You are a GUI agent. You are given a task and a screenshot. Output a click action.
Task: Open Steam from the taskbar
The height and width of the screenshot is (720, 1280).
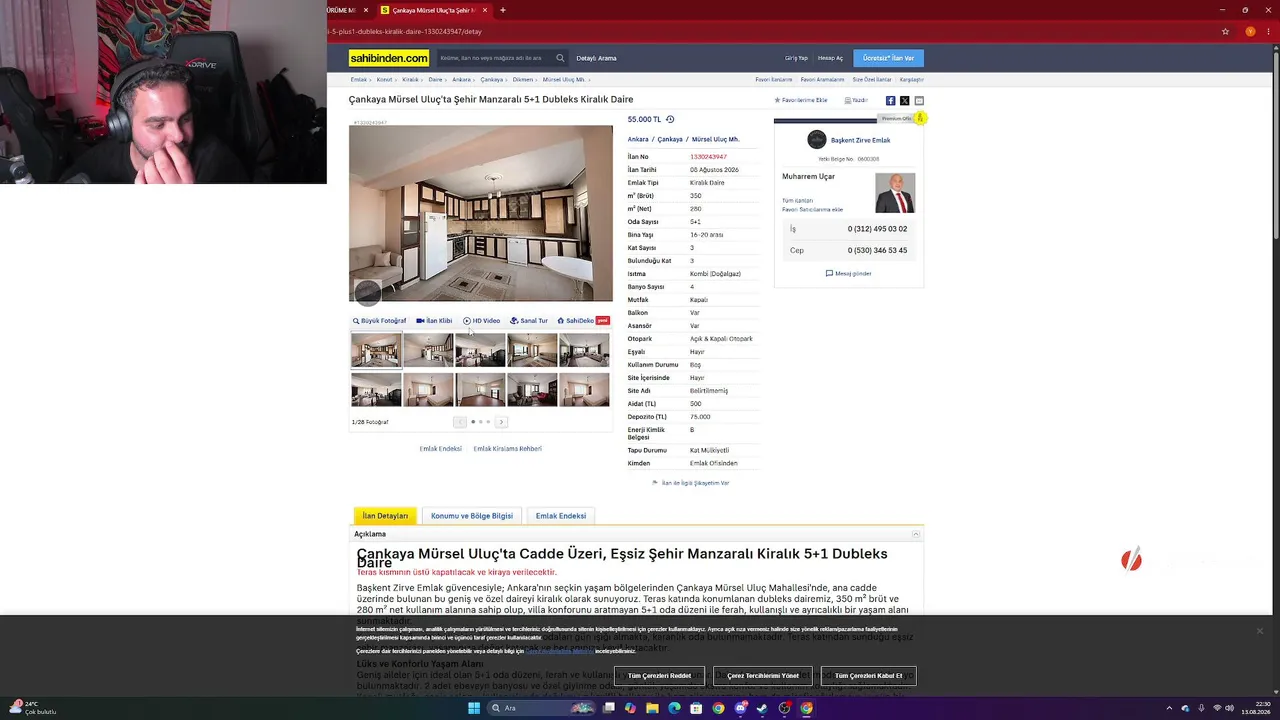[x=762, y=708]
